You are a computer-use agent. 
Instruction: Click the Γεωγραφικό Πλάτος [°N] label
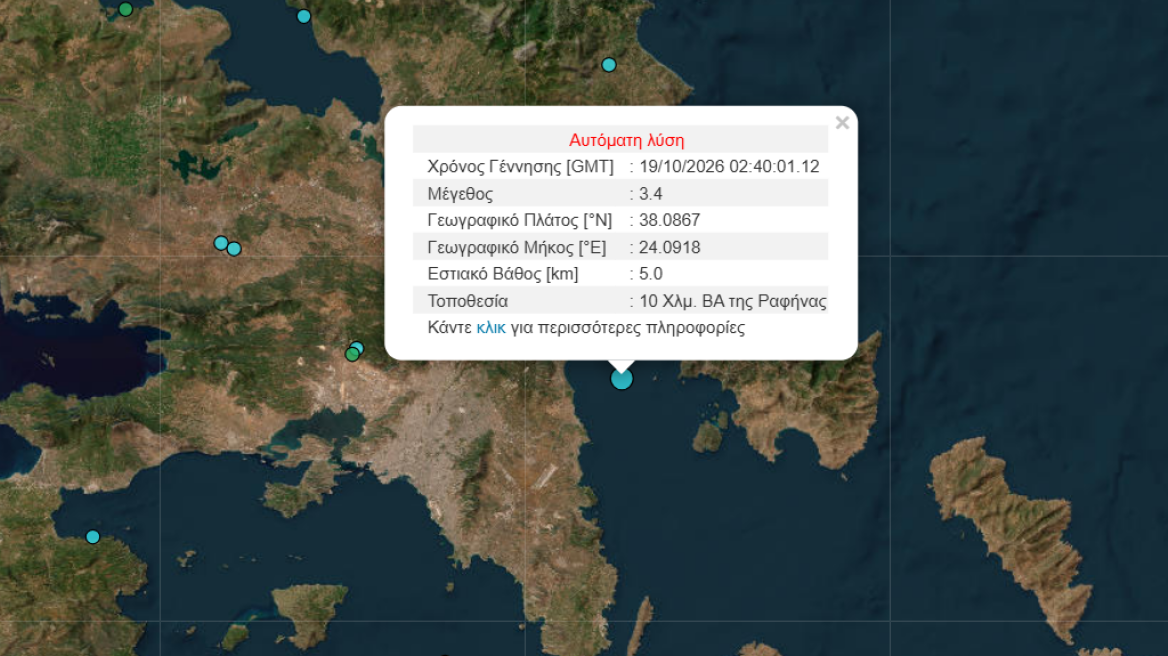point(519,220)
